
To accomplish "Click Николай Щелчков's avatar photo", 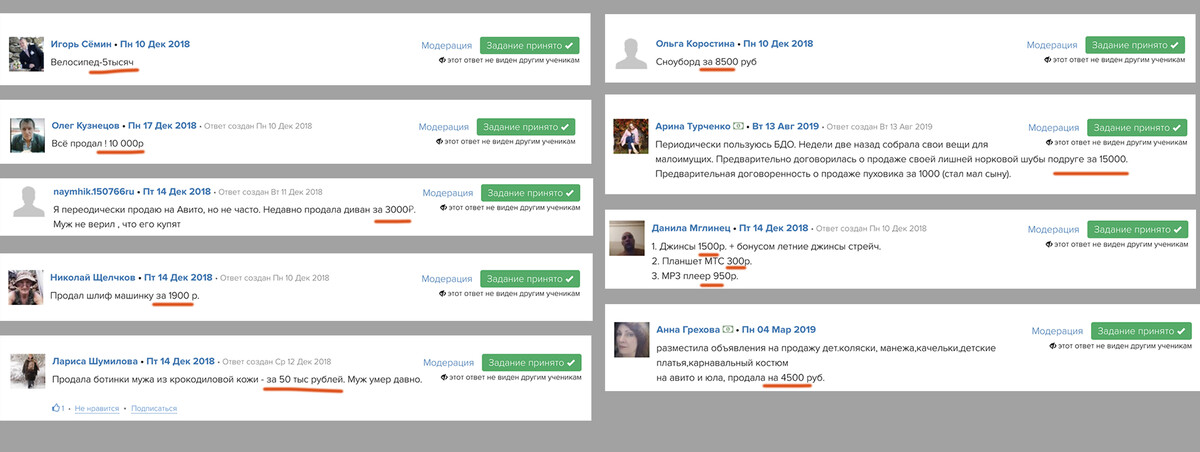I will tap(26, 287).
